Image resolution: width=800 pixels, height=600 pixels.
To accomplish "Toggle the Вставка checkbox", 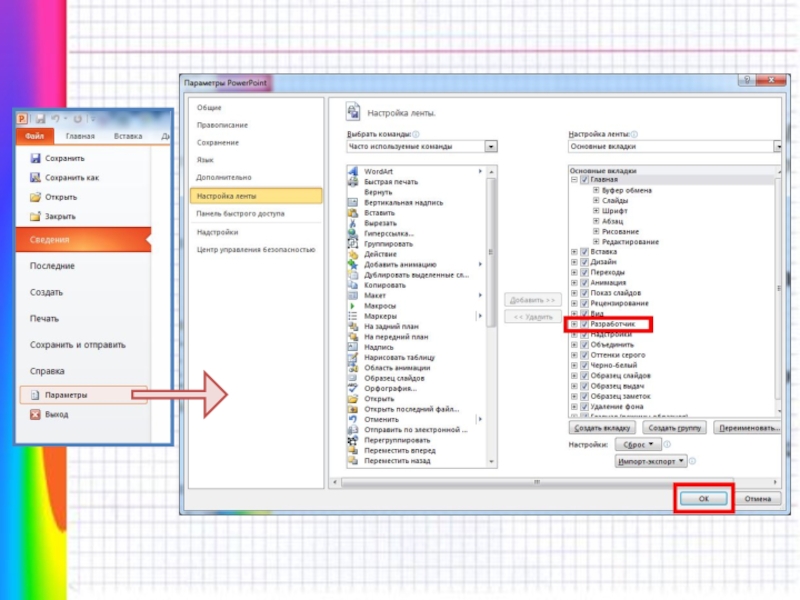I will point(585,252).
